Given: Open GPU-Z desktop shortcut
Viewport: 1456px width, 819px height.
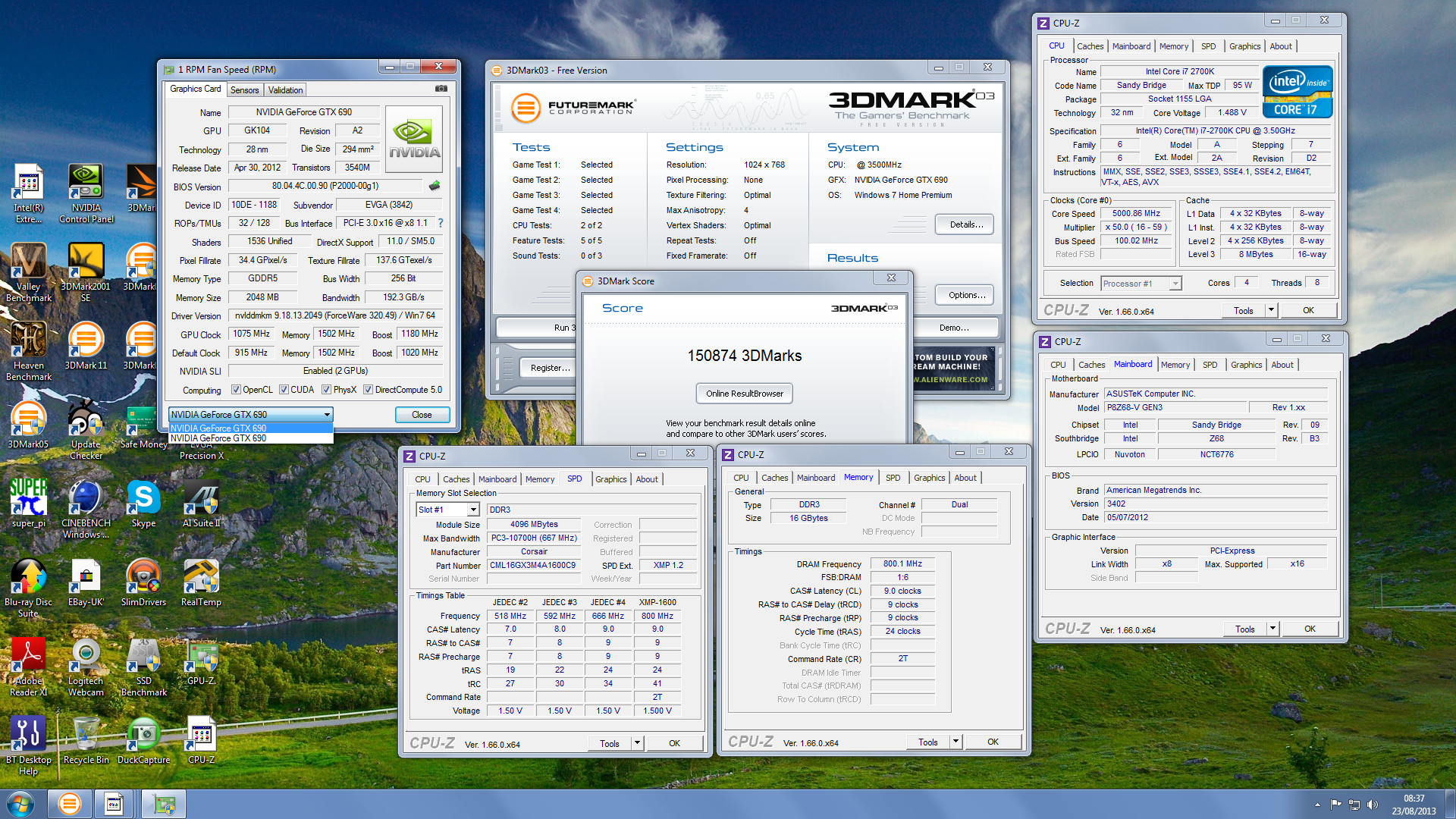Looking at the screenshot, I should (201, 661).
